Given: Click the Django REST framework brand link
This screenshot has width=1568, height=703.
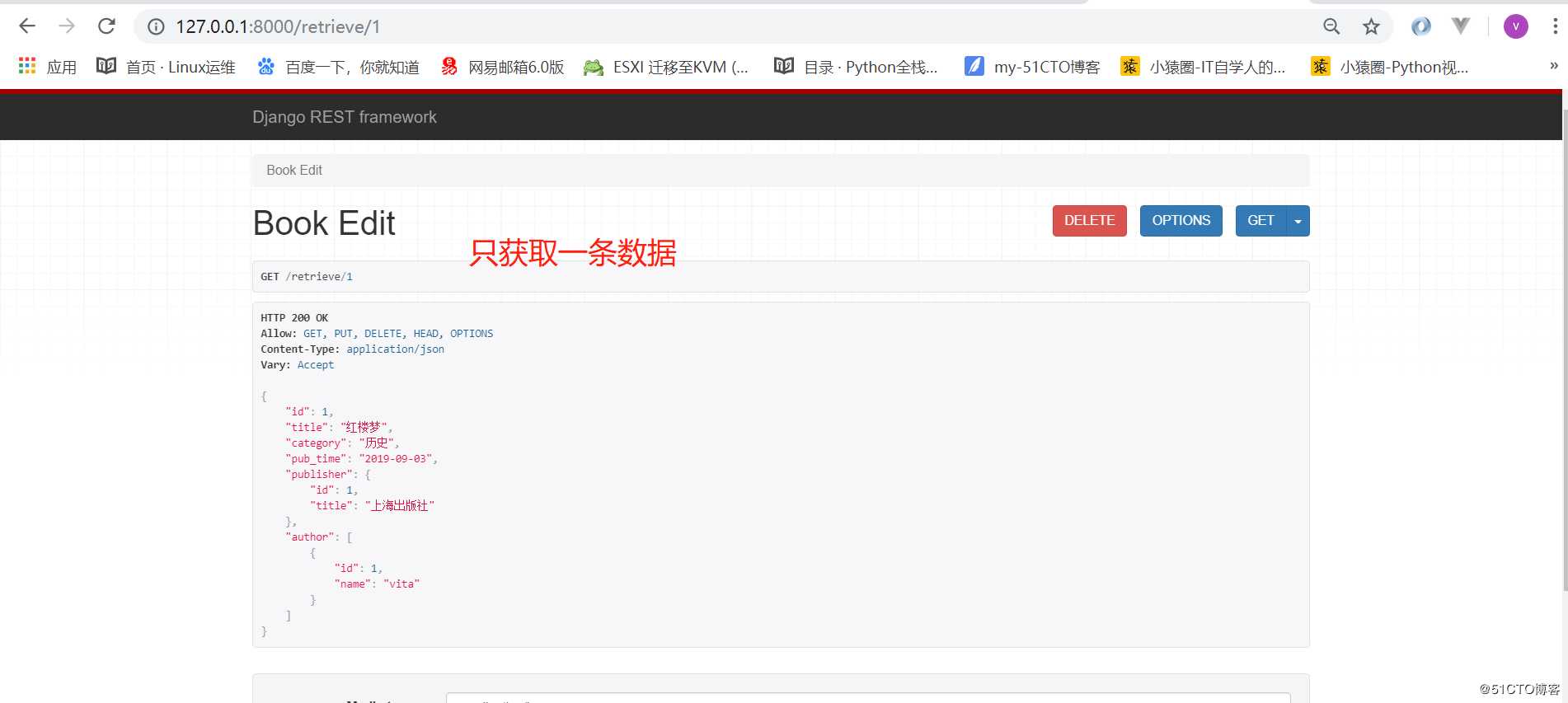Looking at the screenshot, I should pyautogui.click(x=345, y=117).
